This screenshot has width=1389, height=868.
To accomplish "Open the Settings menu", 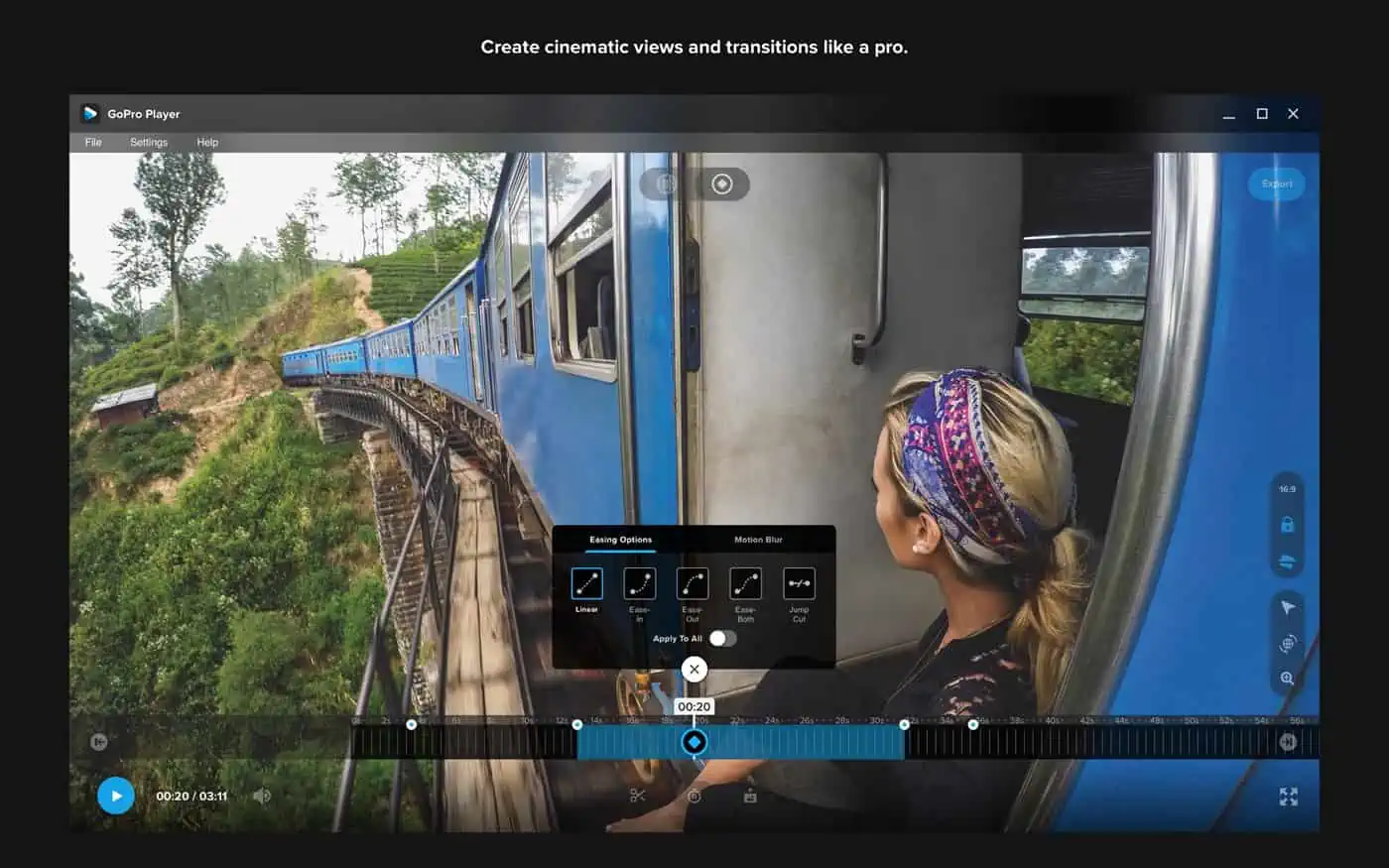I will pyautogui.click(x=149, y=142).
